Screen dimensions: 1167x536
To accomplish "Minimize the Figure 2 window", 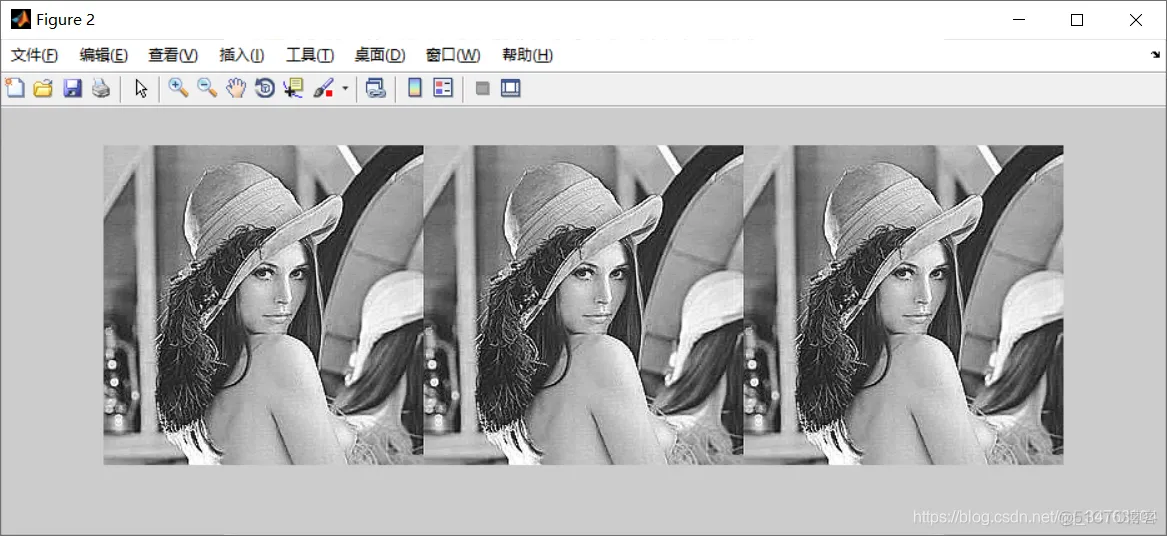I will click(1017, 20).
